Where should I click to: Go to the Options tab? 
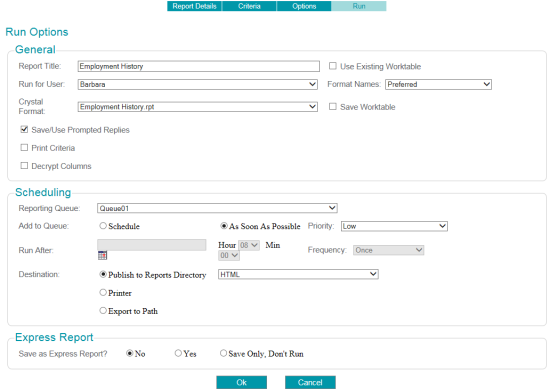pyautogui.click(x=304, y=6)
